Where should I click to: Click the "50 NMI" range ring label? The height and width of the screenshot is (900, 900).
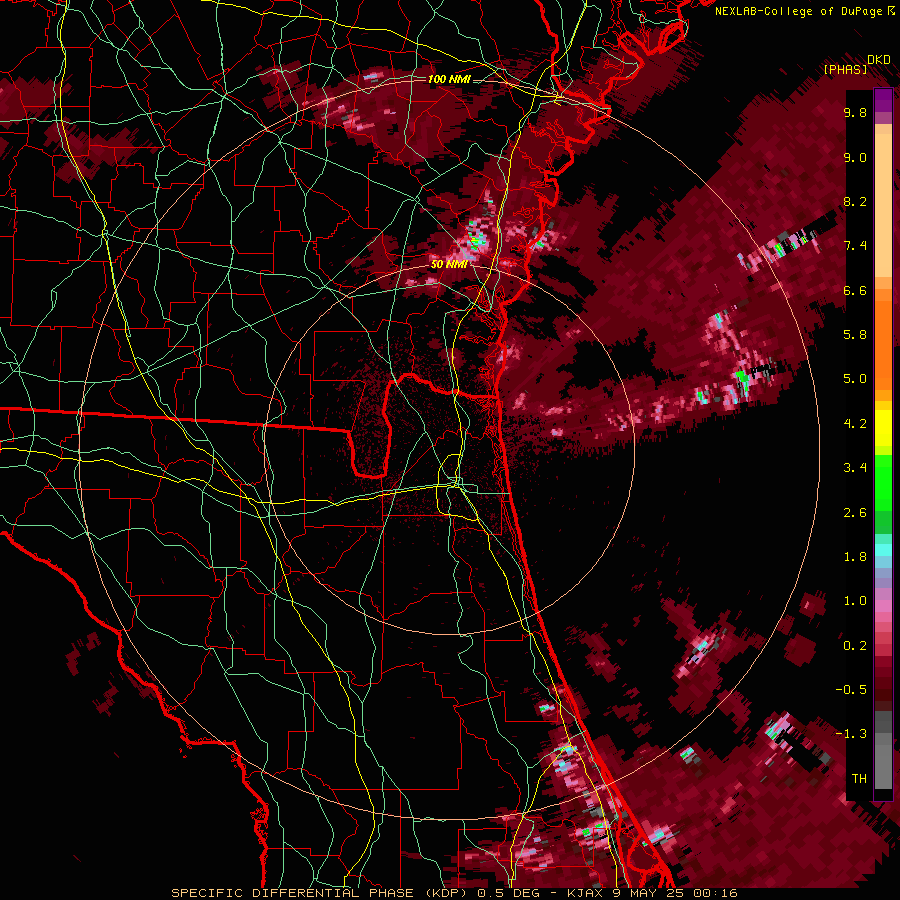[x=449, y=264]
